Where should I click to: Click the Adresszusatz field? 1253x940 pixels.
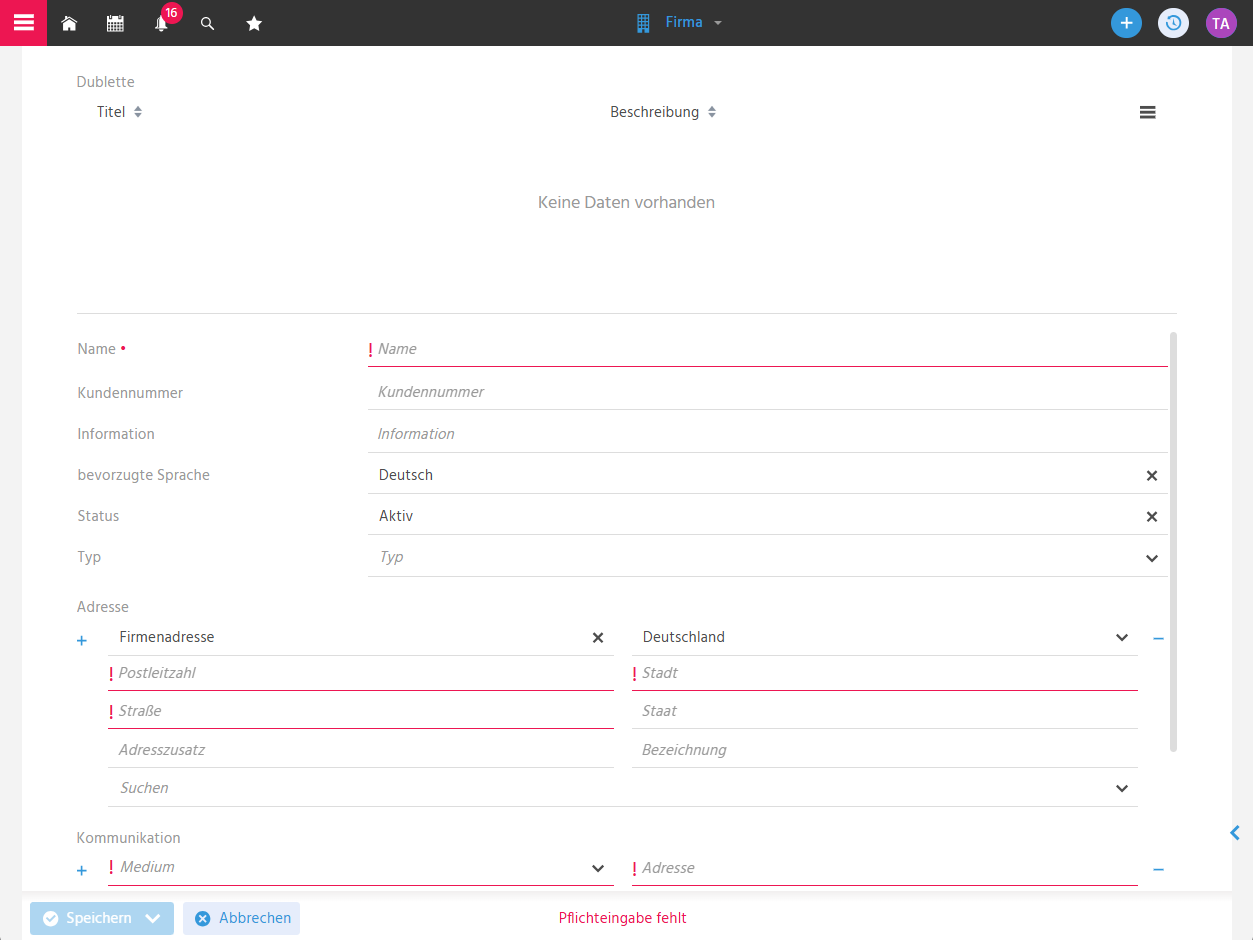pos(361,750)
